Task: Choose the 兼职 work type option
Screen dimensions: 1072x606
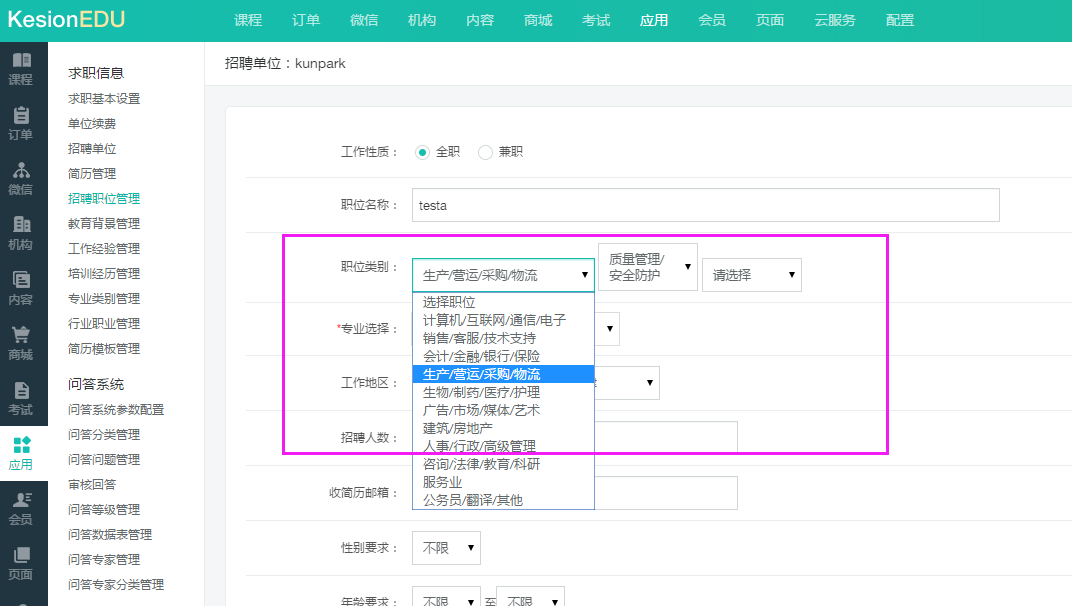Action: (486, 152)
